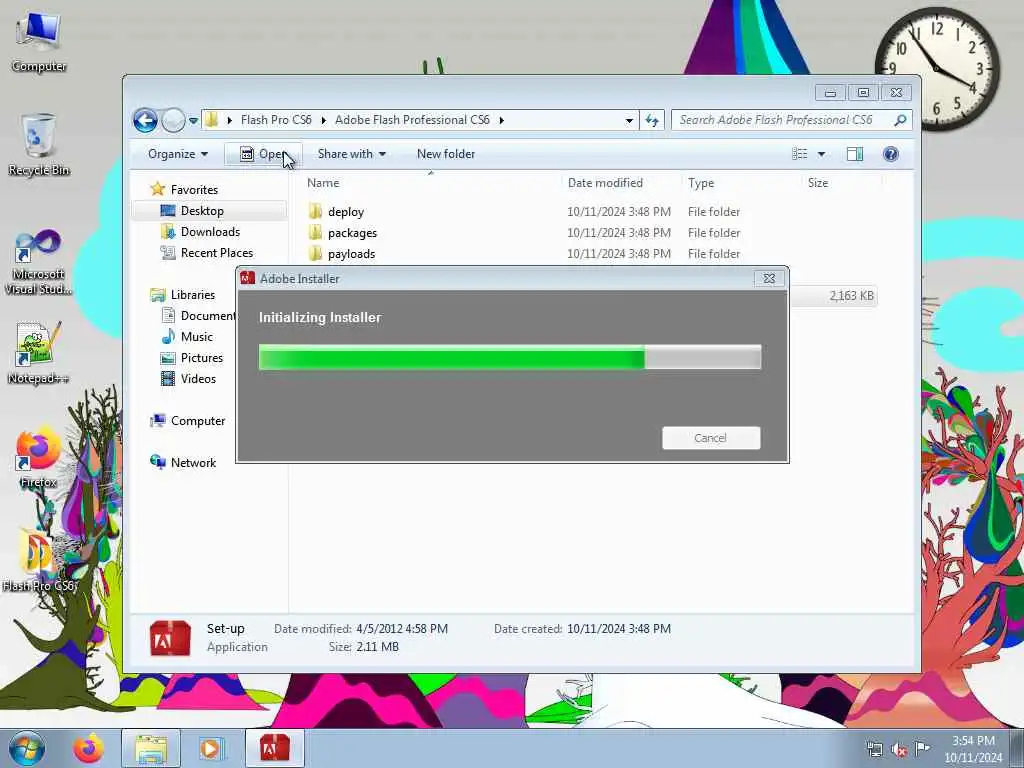1024x768 pixels.
Task: Open the Organize menu
Action: 178,154
